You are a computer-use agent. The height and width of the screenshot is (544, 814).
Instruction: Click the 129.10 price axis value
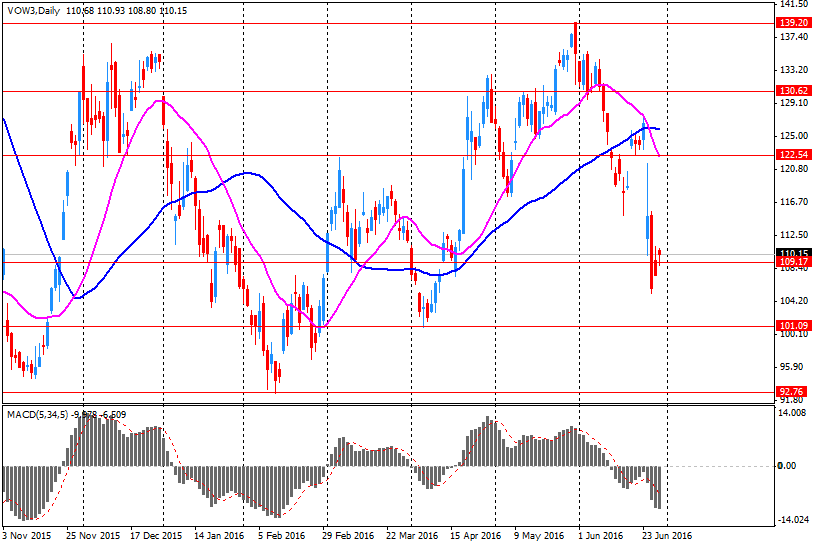coord(794,103)
